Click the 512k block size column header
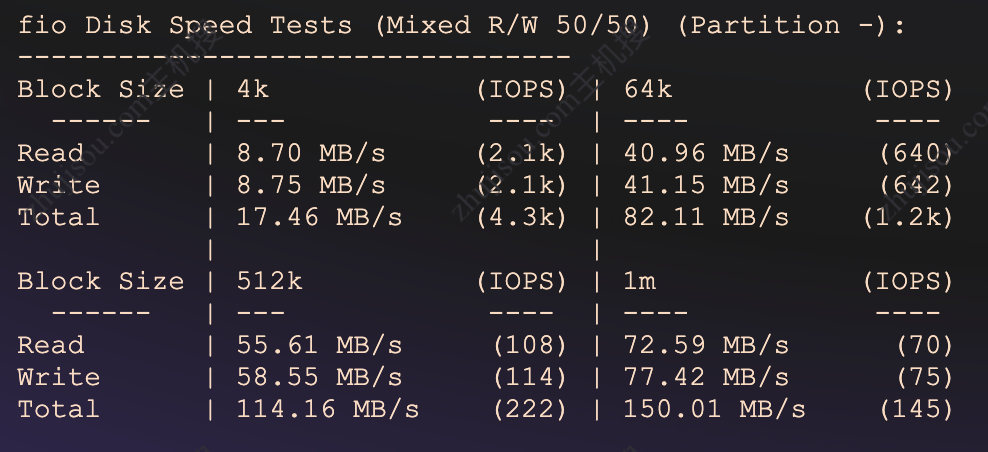Image resolution: width=988 pixels, height=452 pixels. click(269, 281)
